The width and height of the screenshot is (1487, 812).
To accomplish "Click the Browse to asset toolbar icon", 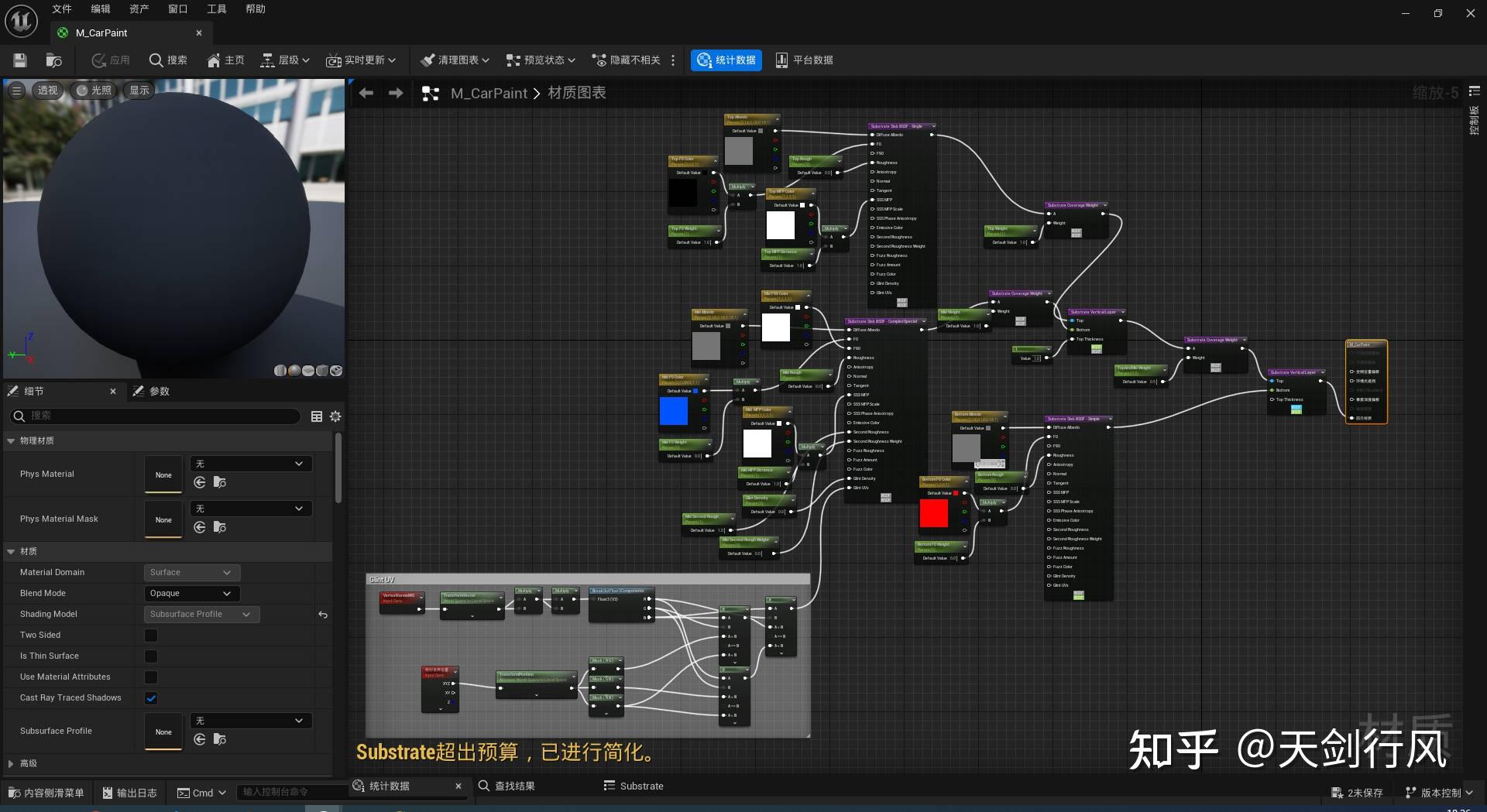I will point(53,60).
